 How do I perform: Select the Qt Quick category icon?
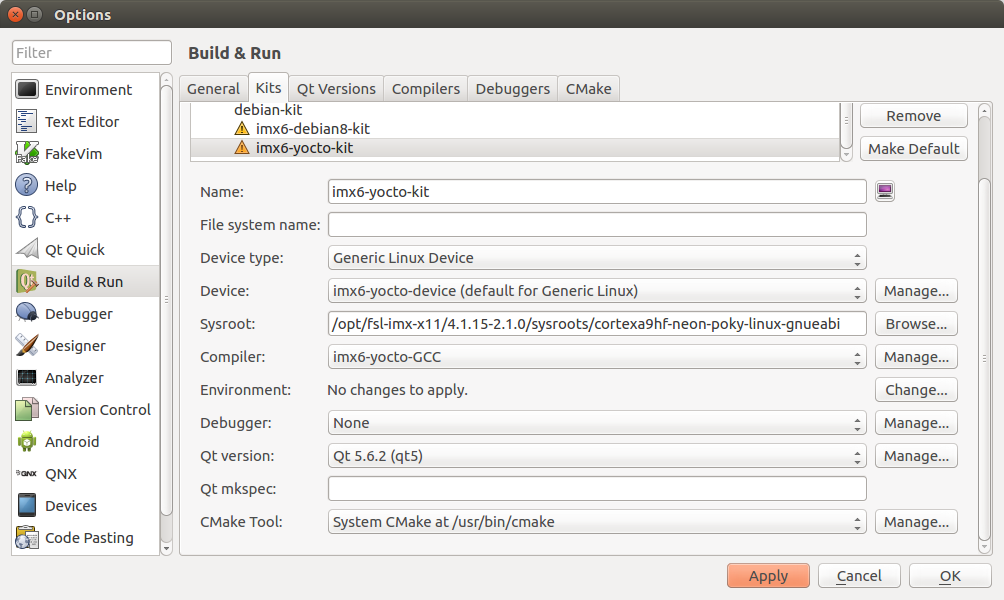click(x=28, y=250)
